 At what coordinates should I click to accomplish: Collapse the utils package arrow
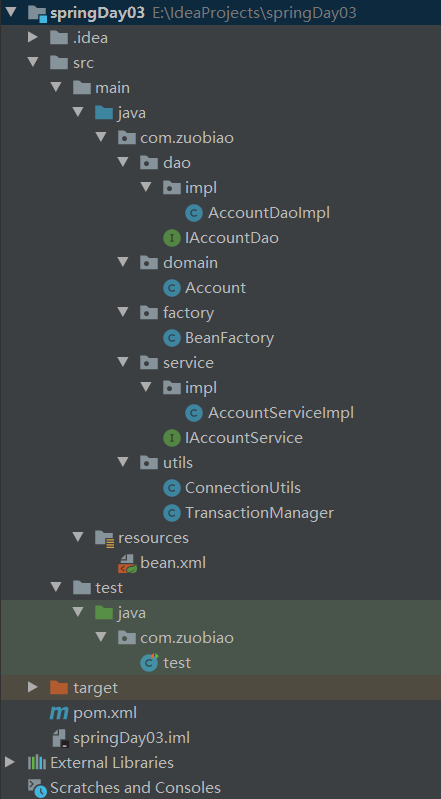click(123, 462)
